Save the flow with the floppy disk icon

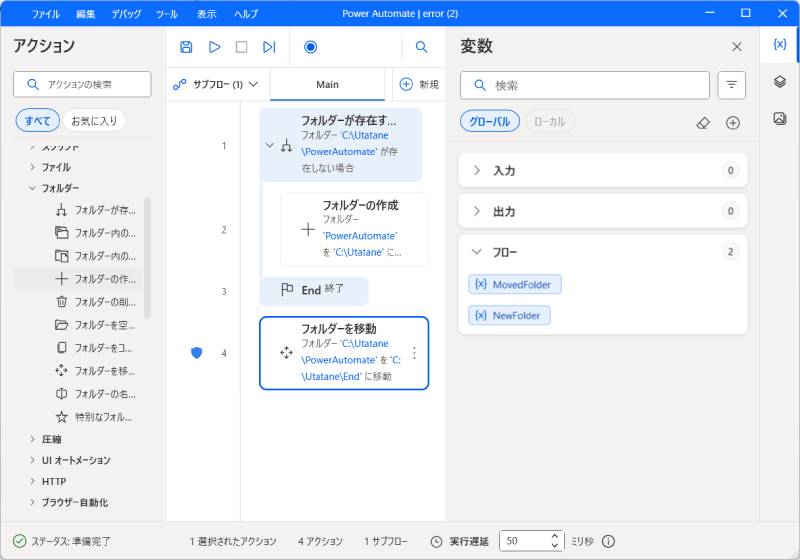click(x=186, y=47)
